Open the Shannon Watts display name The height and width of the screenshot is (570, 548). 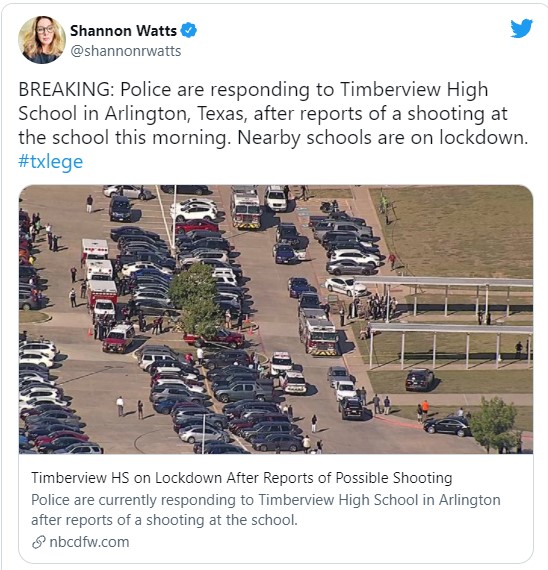click(123, 31)
